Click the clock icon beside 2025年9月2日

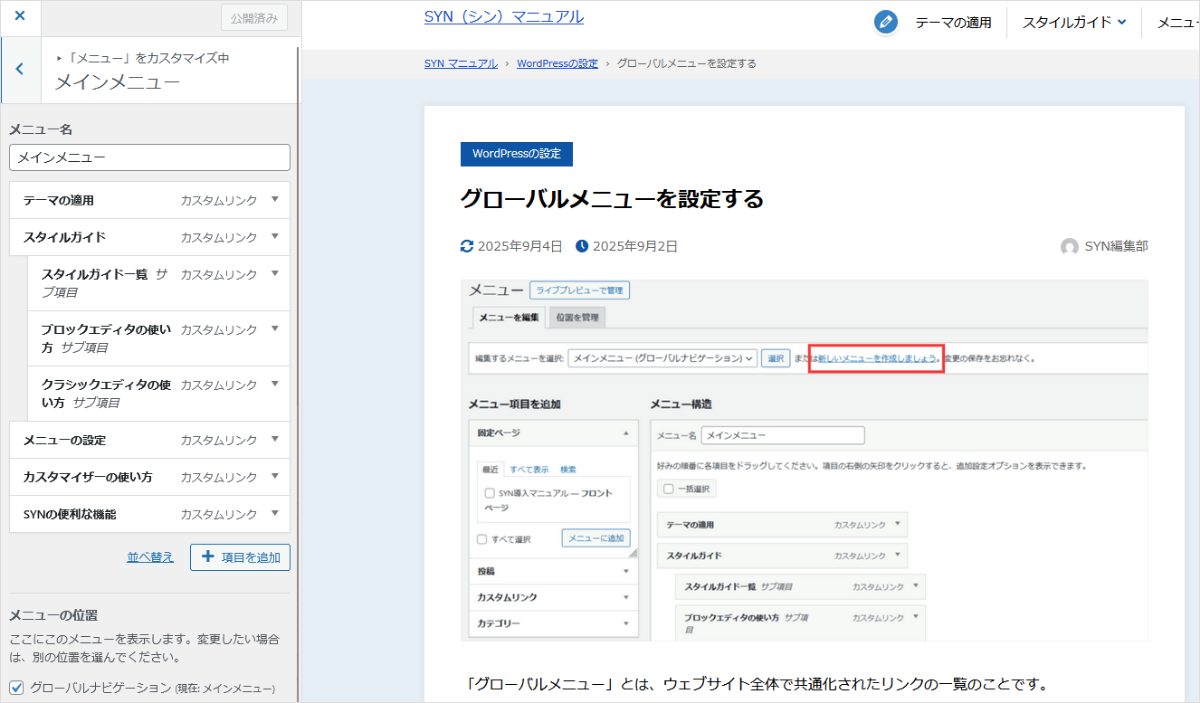pyautogui.click(x=582, y=246)
